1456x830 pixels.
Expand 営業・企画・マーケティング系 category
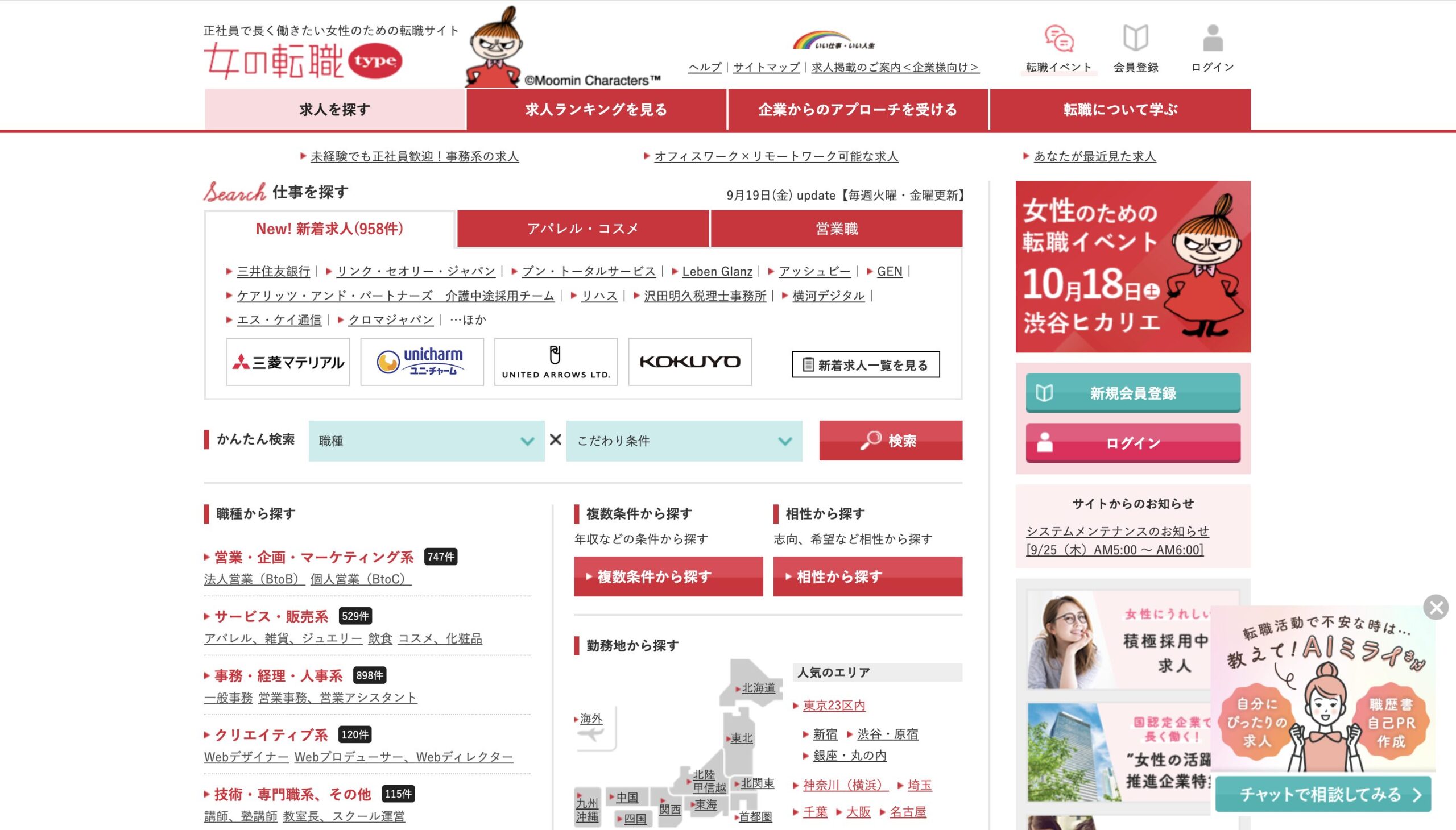tap(314, 557)
